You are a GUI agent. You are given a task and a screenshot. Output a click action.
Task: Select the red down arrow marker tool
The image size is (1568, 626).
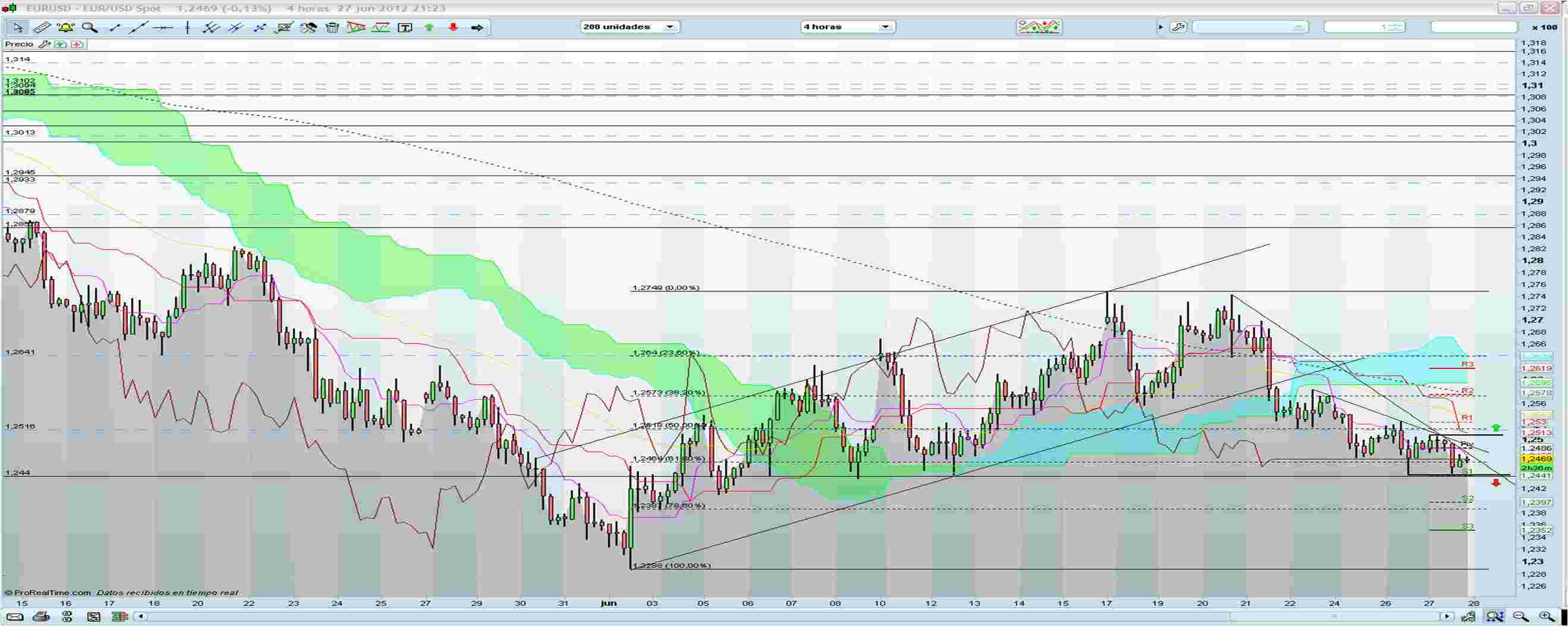pyautogui.click(x=453, y=27)
